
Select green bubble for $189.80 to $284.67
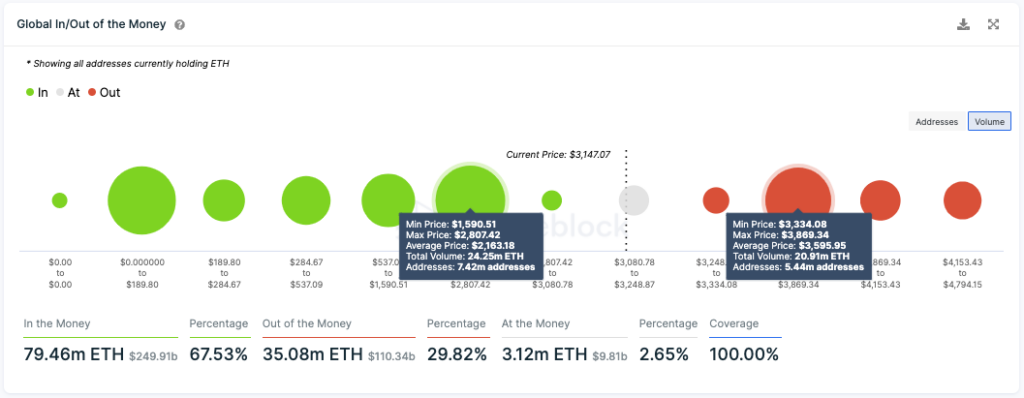(x=224, y=201)
